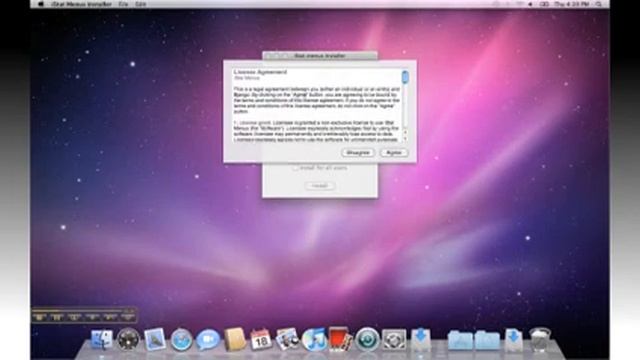Open the Apple menu
The image size is (640, 360).
pyautogui.click(x=41, y=4)
